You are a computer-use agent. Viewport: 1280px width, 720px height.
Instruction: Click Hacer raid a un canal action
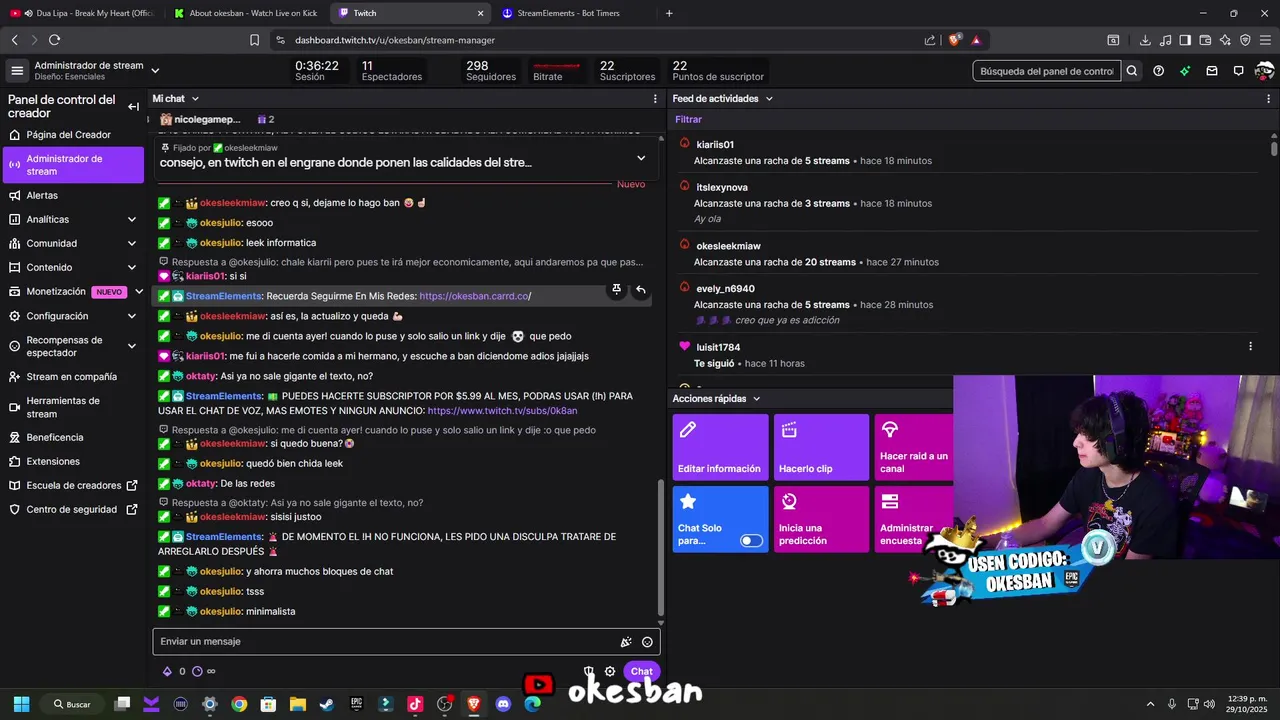click(914, 447)
